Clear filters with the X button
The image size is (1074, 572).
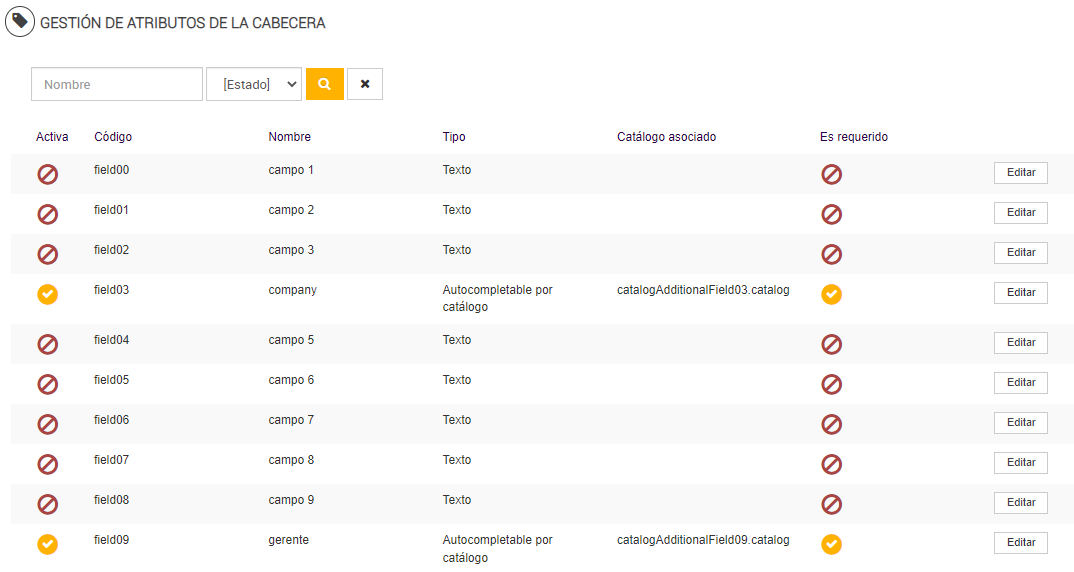pyautogui.click(x=365, y=84)
